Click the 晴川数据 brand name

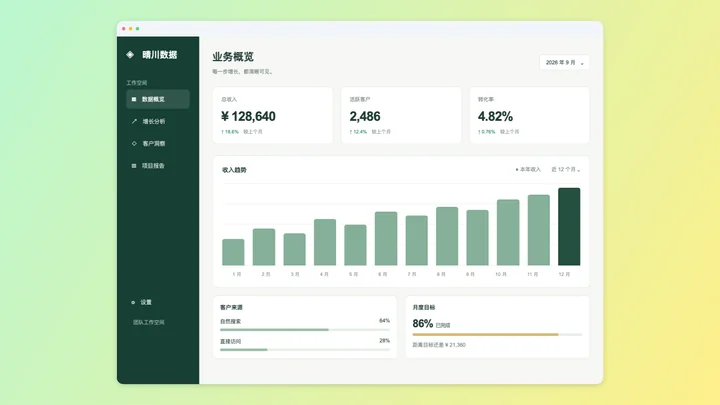tap(160, 55)
